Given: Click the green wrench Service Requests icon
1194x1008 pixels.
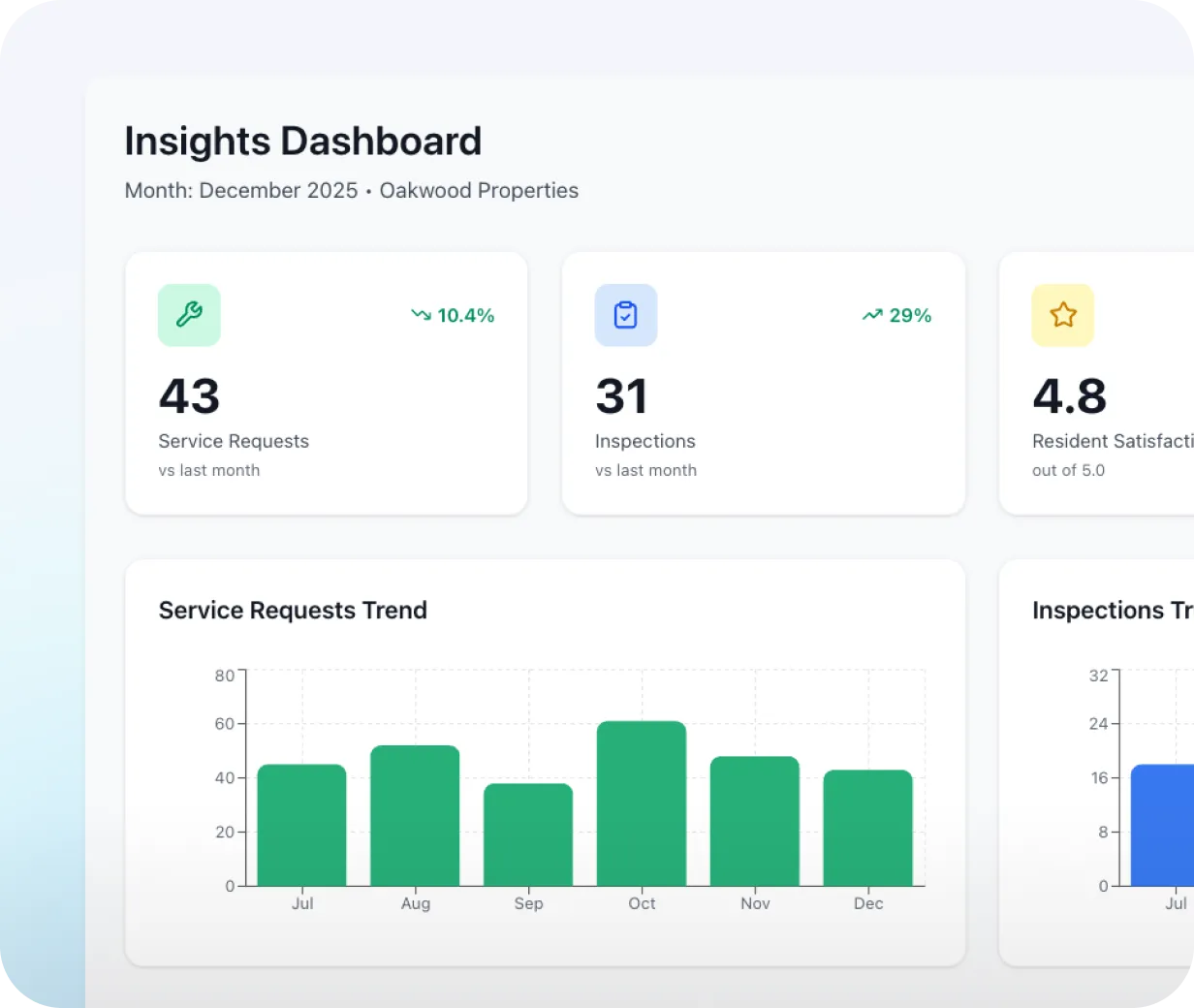Looking at the screenshot, I should click(x=189, y=315).
